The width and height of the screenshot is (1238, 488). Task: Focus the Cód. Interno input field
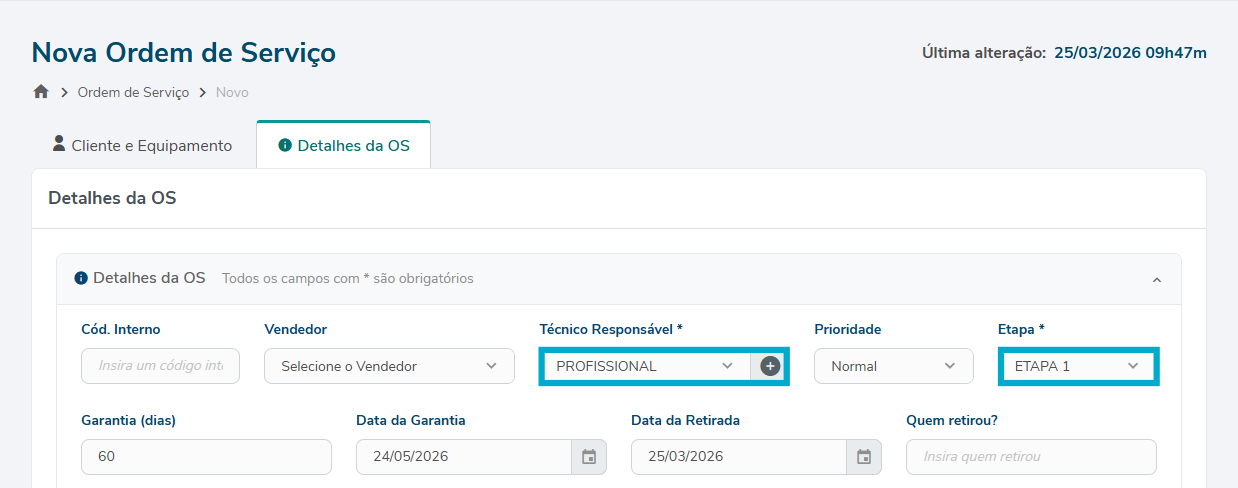(x=160, y=366)
